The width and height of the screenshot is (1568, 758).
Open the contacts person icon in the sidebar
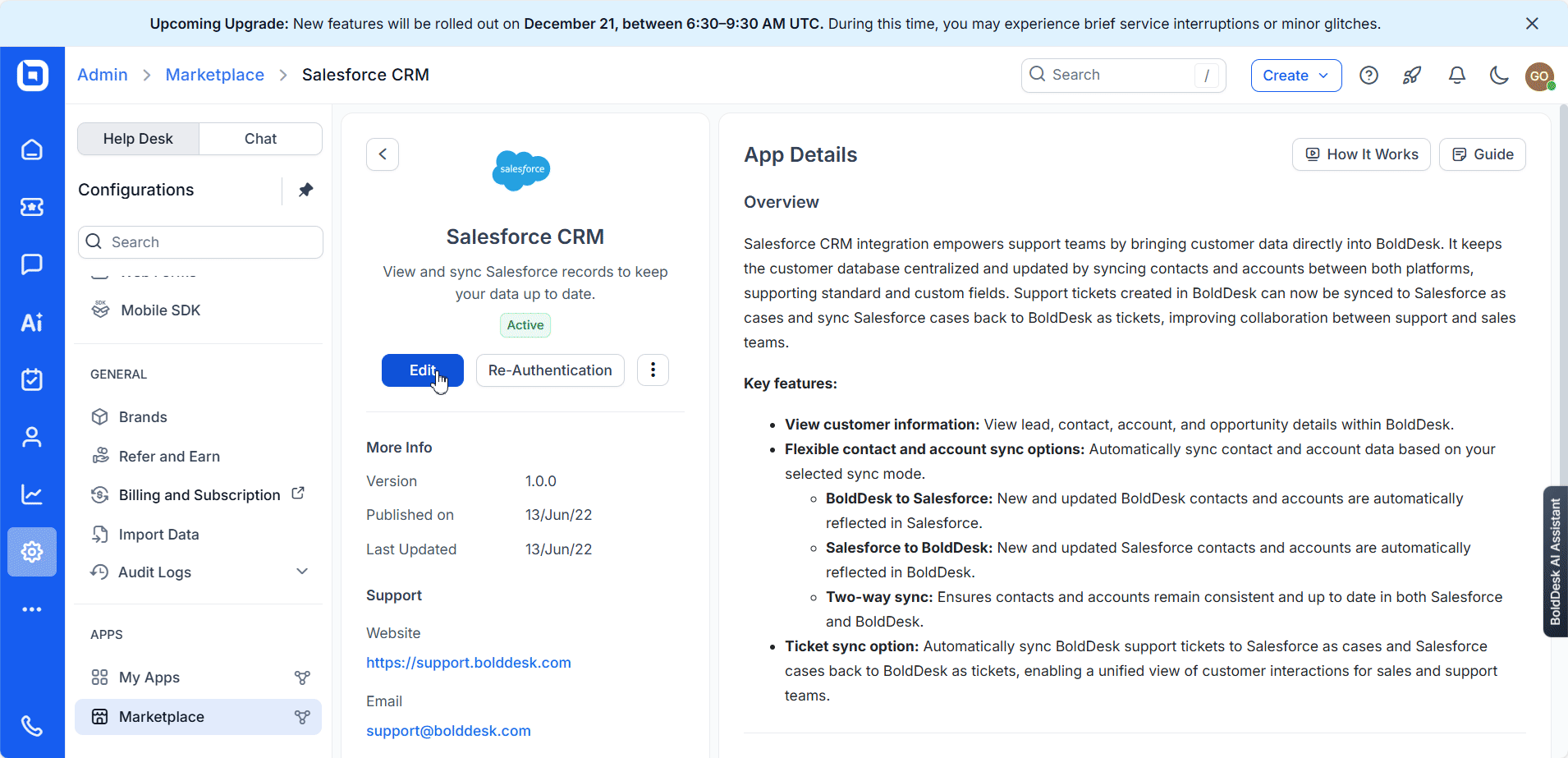click(x=32, y=437)
